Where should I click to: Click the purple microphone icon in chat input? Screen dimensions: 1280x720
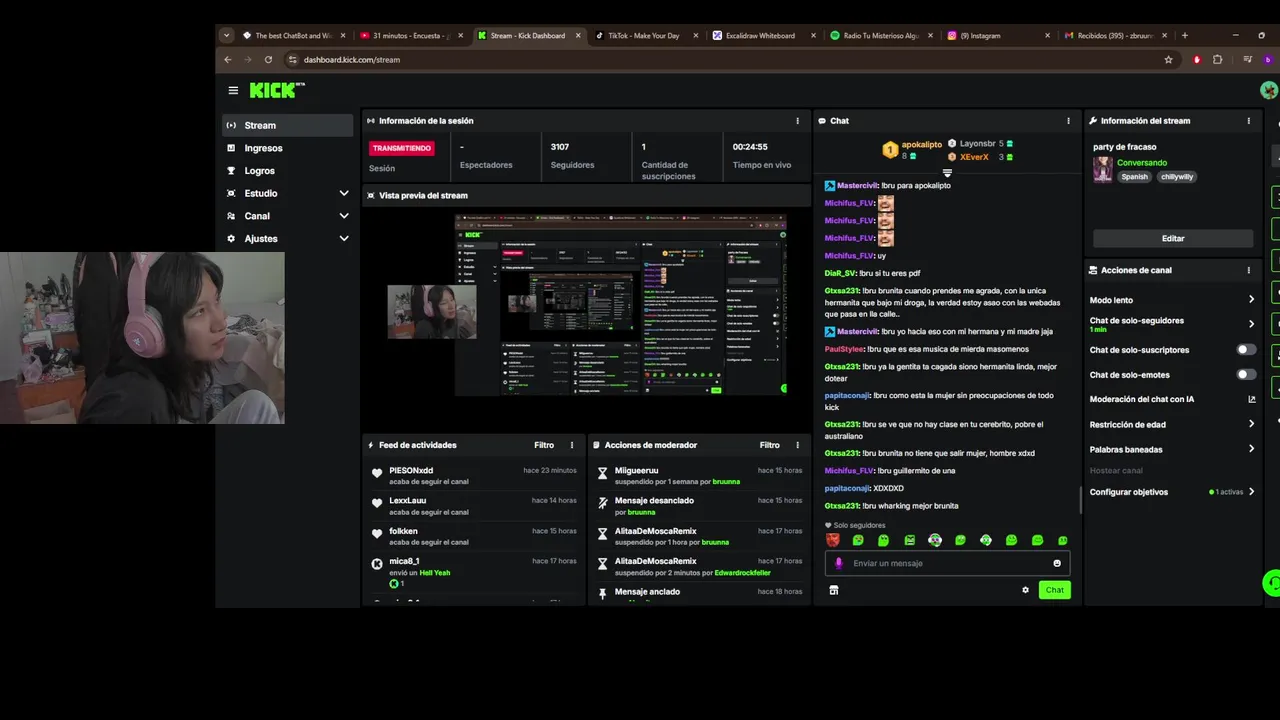click(x=839, y=563)
